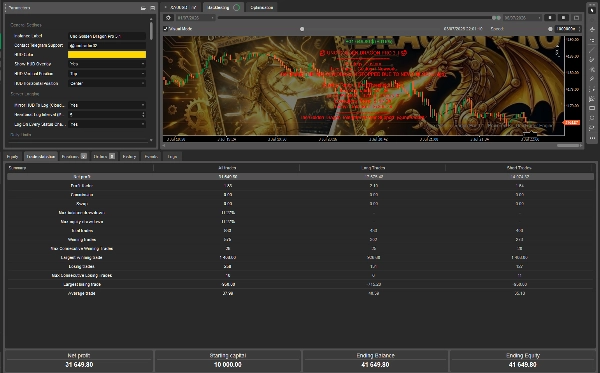The height and width of the screenshot is (373, 600).
Task: Switch to the Backtesting tab
Action: point(223,7)
